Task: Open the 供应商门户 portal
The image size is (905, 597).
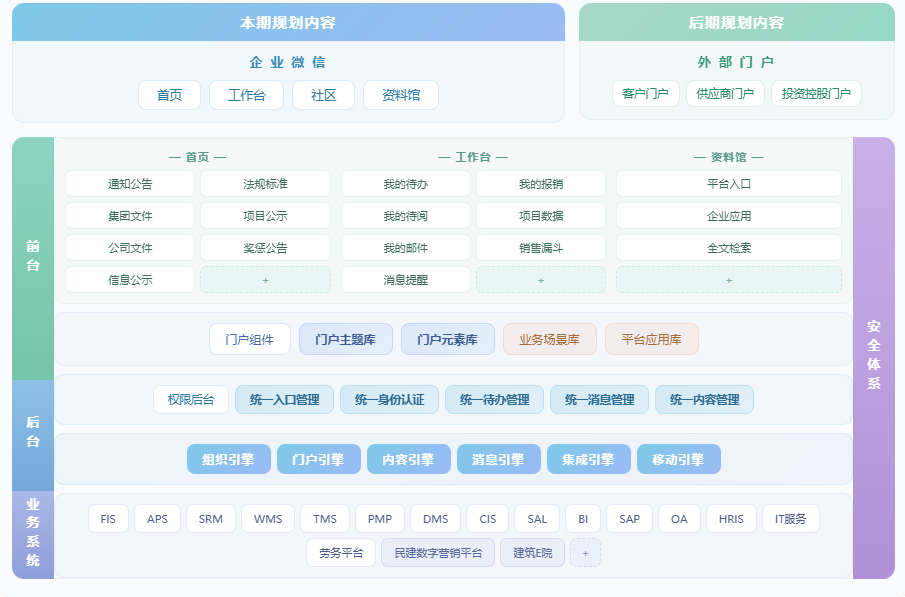Action: point(726,94)
